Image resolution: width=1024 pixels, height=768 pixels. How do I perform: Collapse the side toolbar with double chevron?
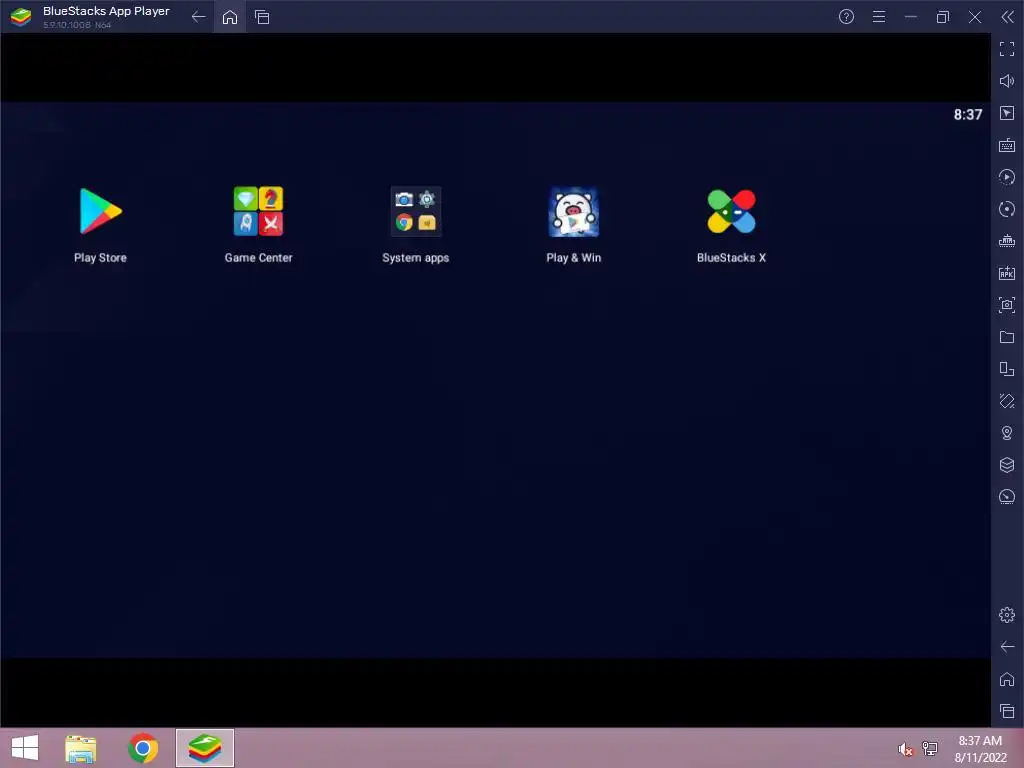(x=1007, y=17)
